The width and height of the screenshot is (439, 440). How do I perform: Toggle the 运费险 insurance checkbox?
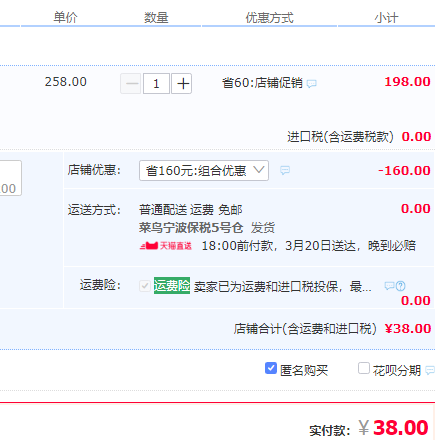pos(145,286)
